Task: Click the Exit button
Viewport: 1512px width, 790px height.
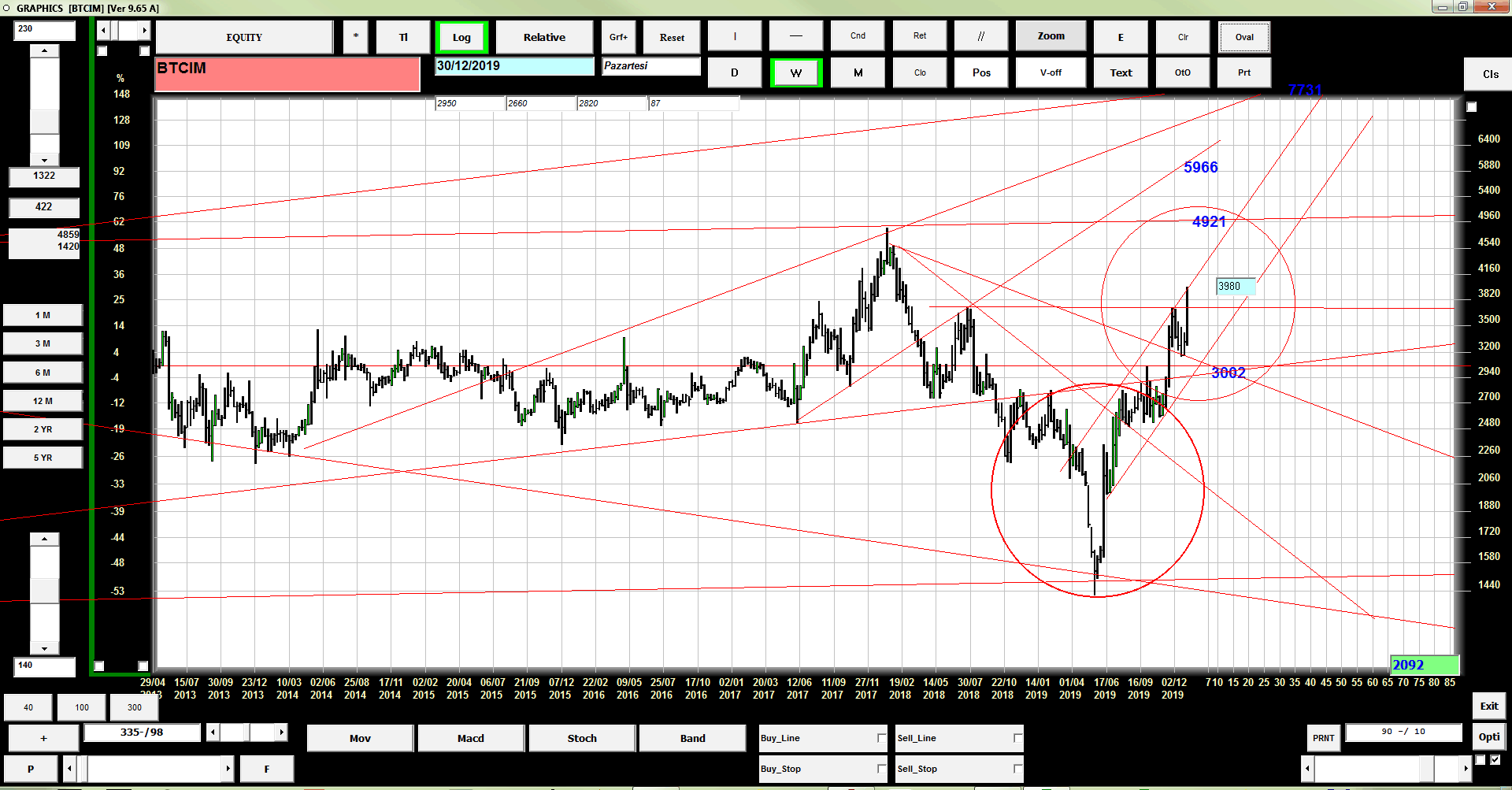Action: (1488, 706)
